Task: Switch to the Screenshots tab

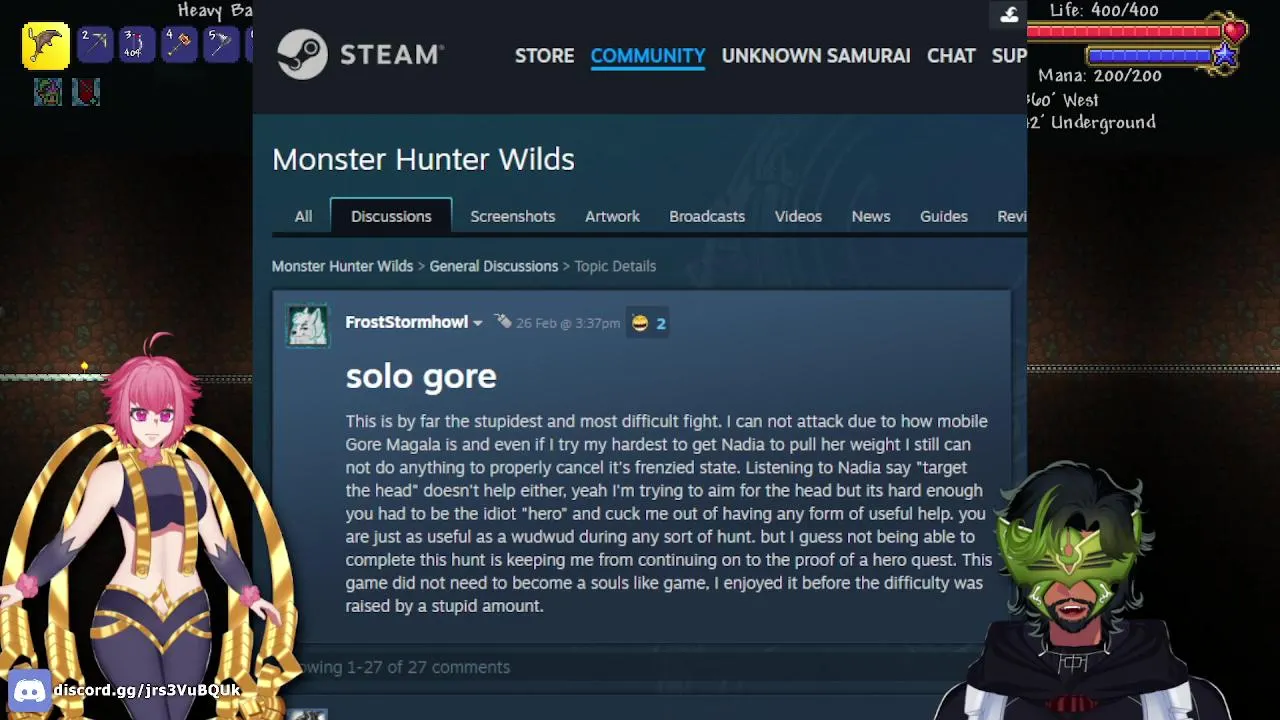Action: coord(513,216)
